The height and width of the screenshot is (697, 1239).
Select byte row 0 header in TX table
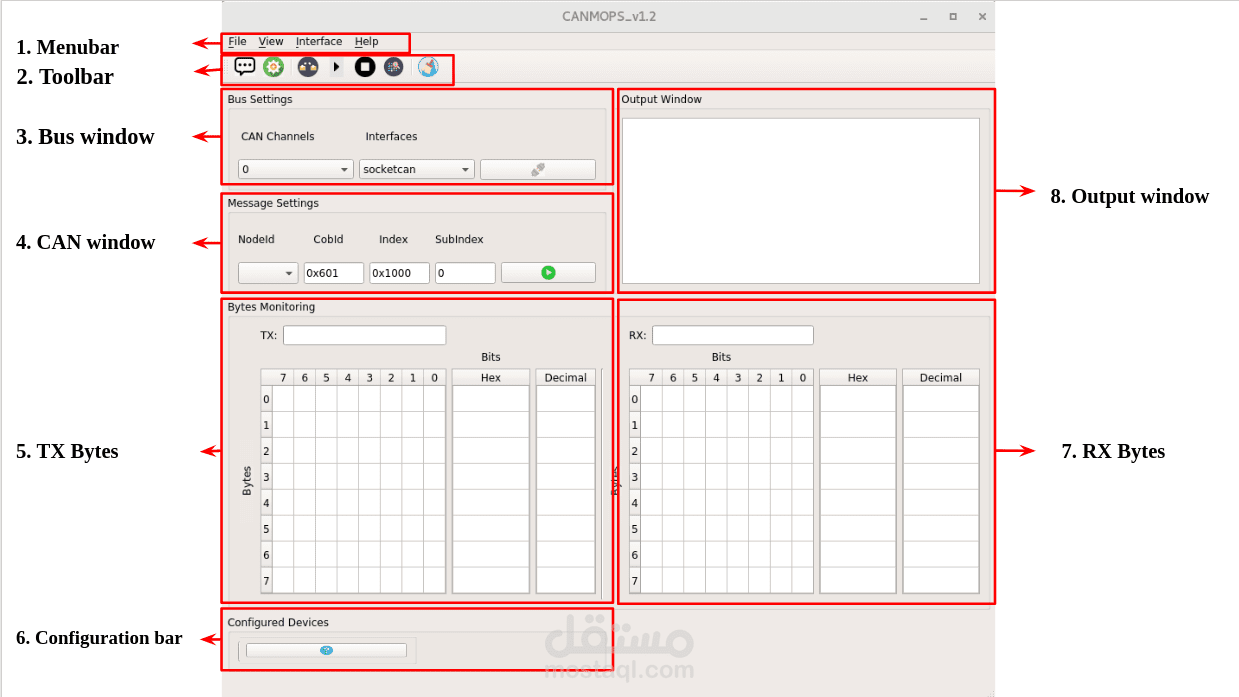pyautogui.click(x=266, y=399)
